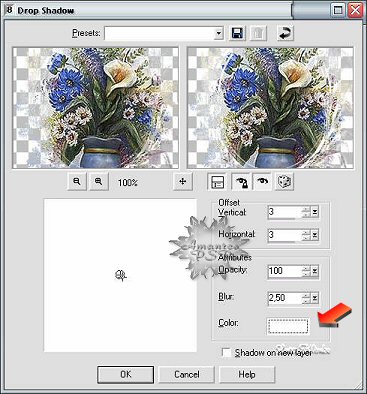Click the Blur spinner arrows
The width and height of the screenshot is (367, 394).
point(306,298)
